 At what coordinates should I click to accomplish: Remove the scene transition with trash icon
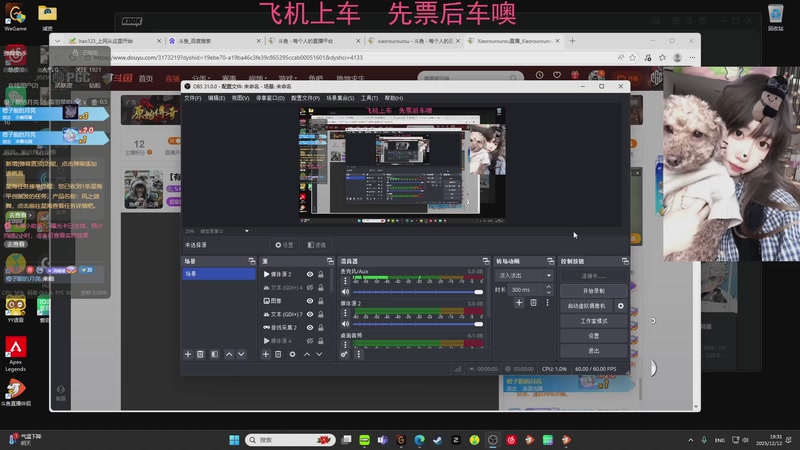click(533, 303)
